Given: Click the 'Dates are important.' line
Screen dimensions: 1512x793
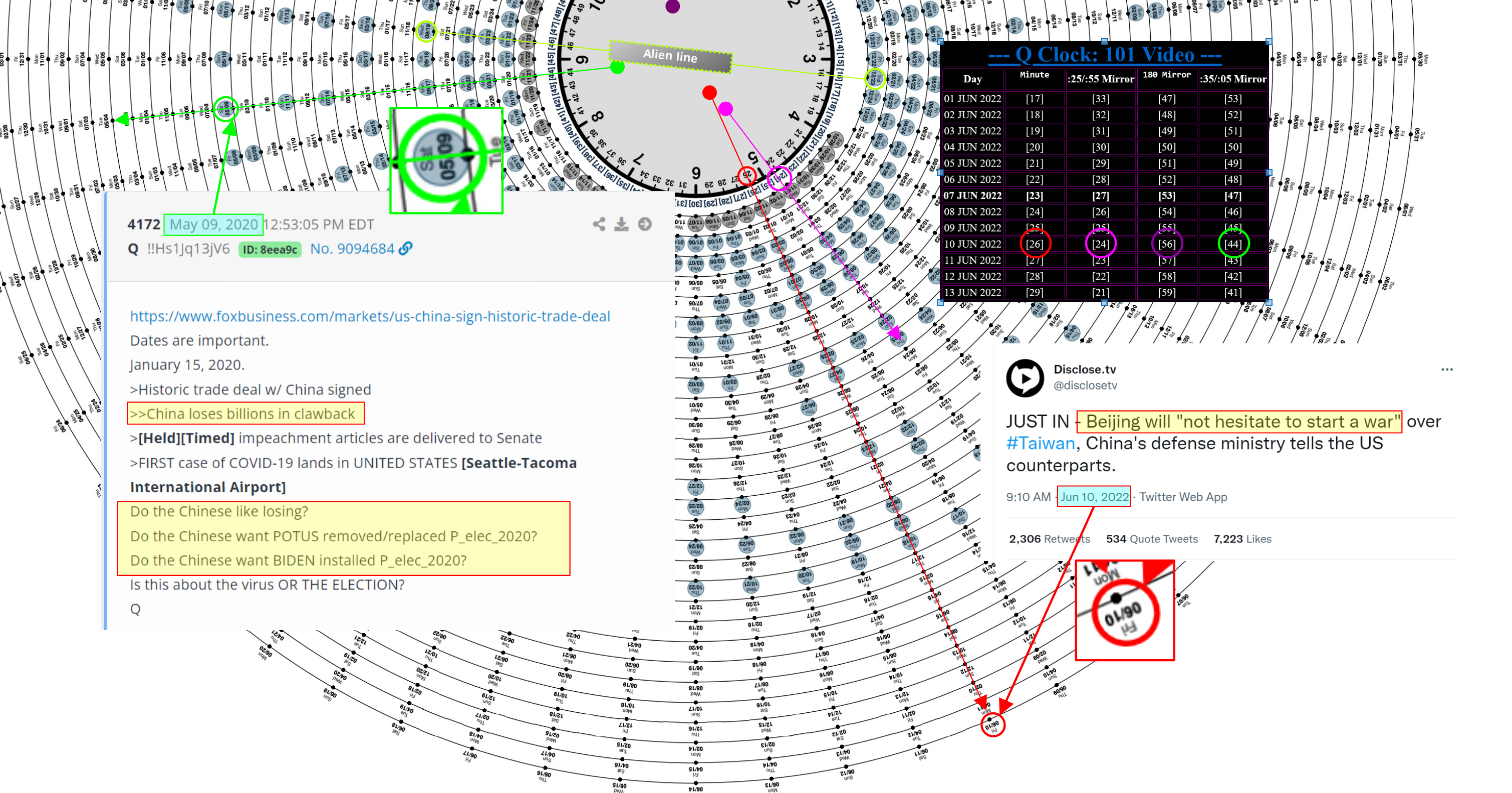Looking at the screenshot, I should tap(199, 341).
